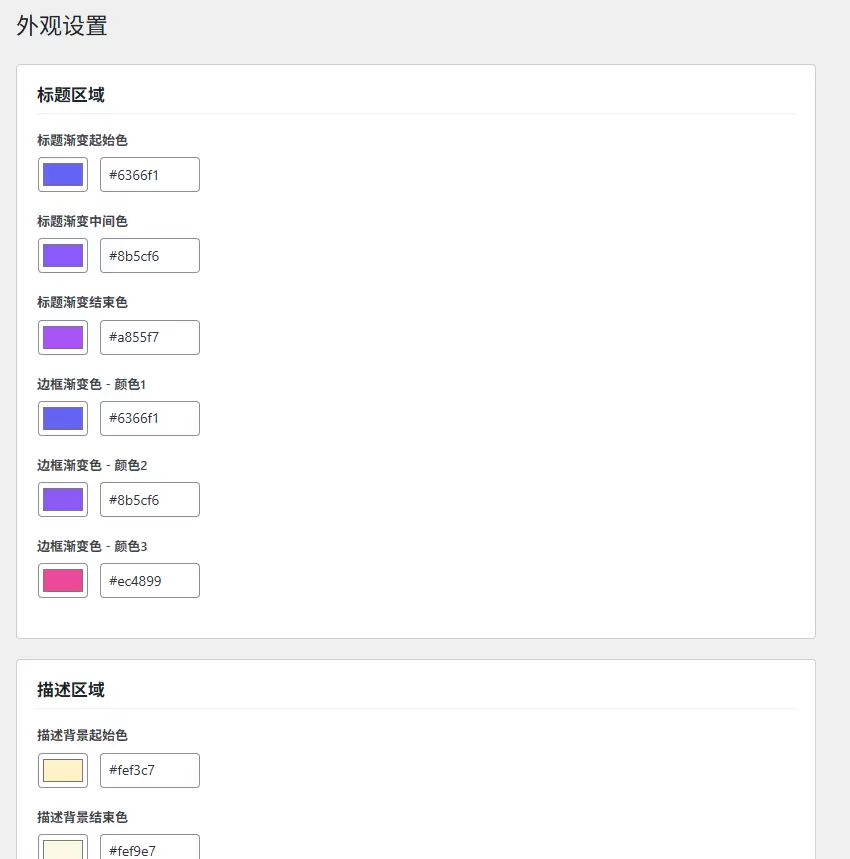Click the #a855f7 hex input field
Viewport: 850px width, 859px height.
(x=150, y=337)
